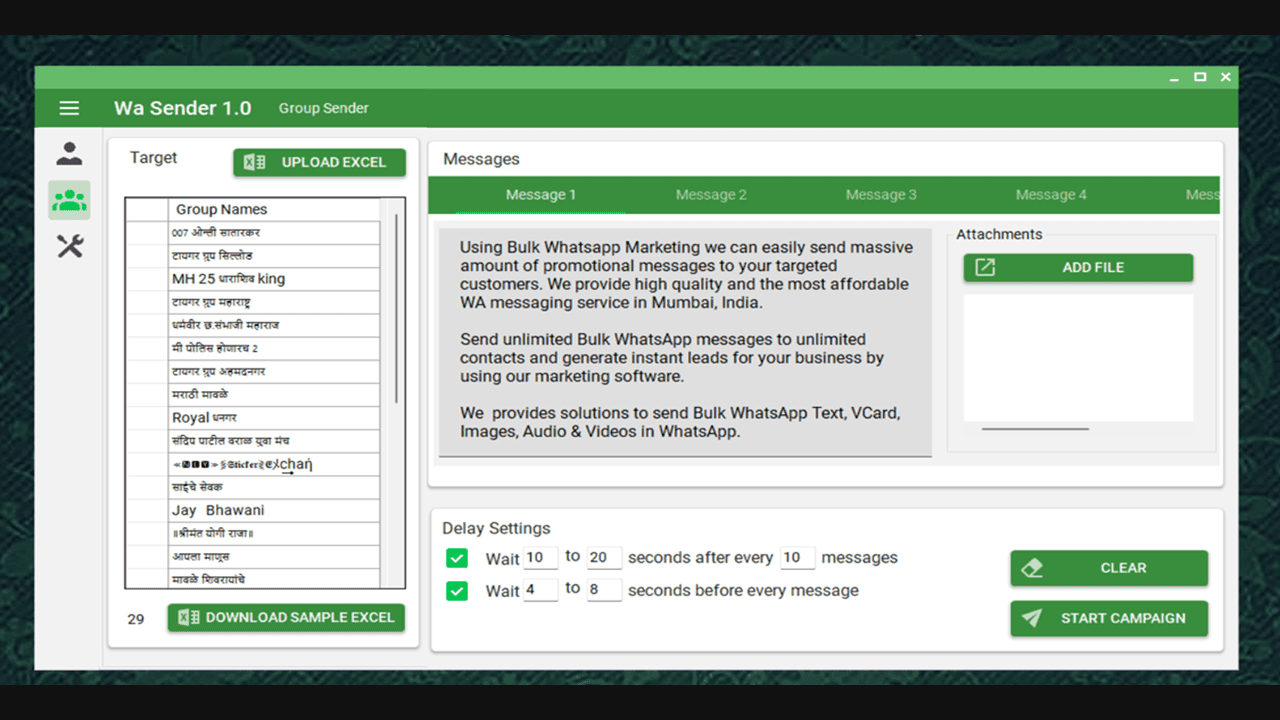Viewport: 1280px width, 720px height.
Task: Click the attachments horizontal scrollbar
Action: tap(1035, 429)
